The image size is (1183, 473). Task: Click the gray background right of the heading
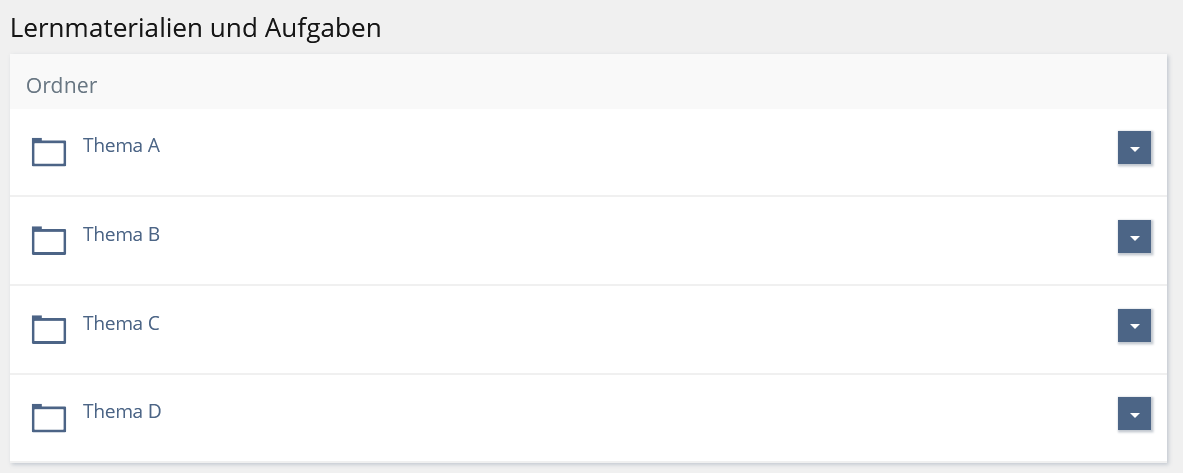point(780,26)
